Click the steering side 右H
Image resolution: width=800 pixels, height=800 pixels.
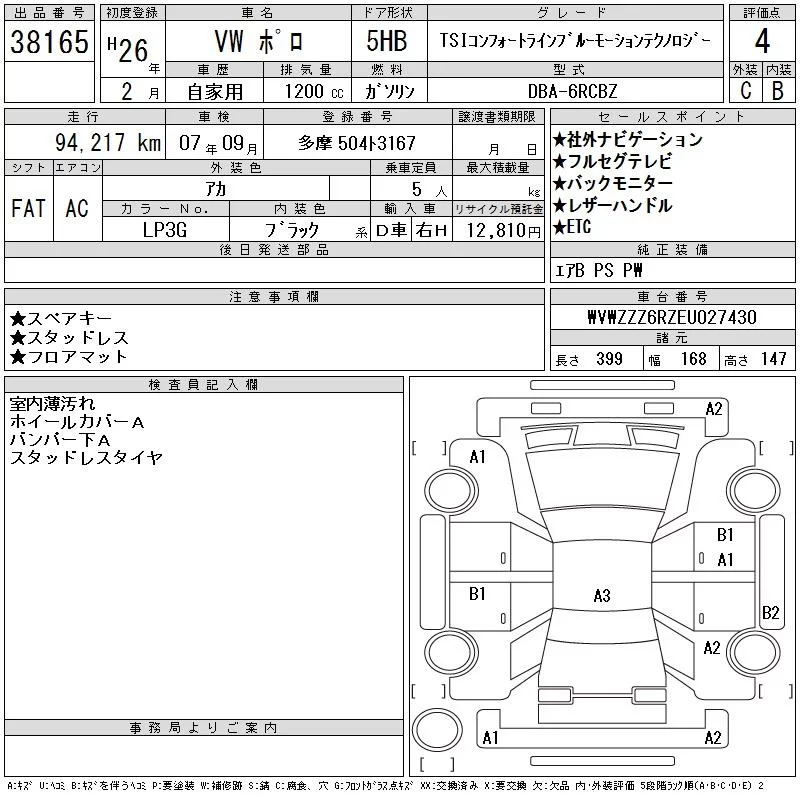point(431,231)
